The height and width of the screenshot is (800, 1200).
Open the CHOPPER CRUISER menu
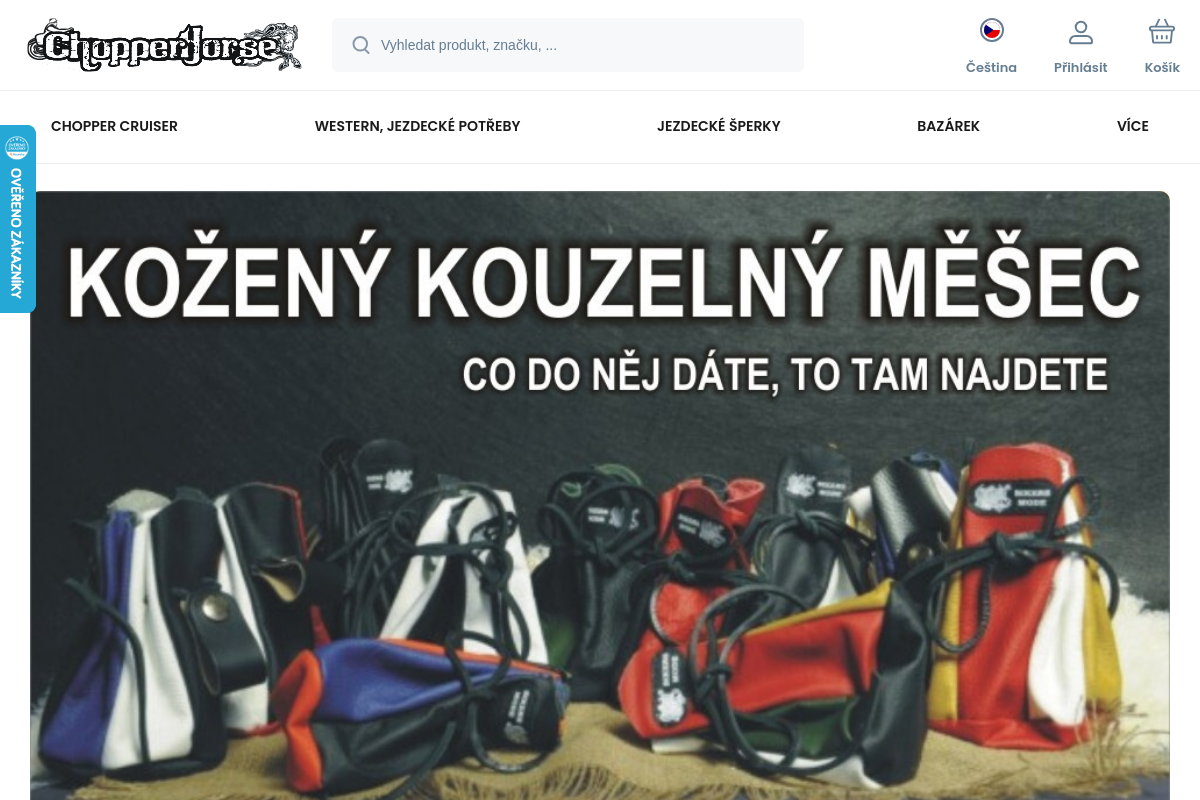click(114, 126)
